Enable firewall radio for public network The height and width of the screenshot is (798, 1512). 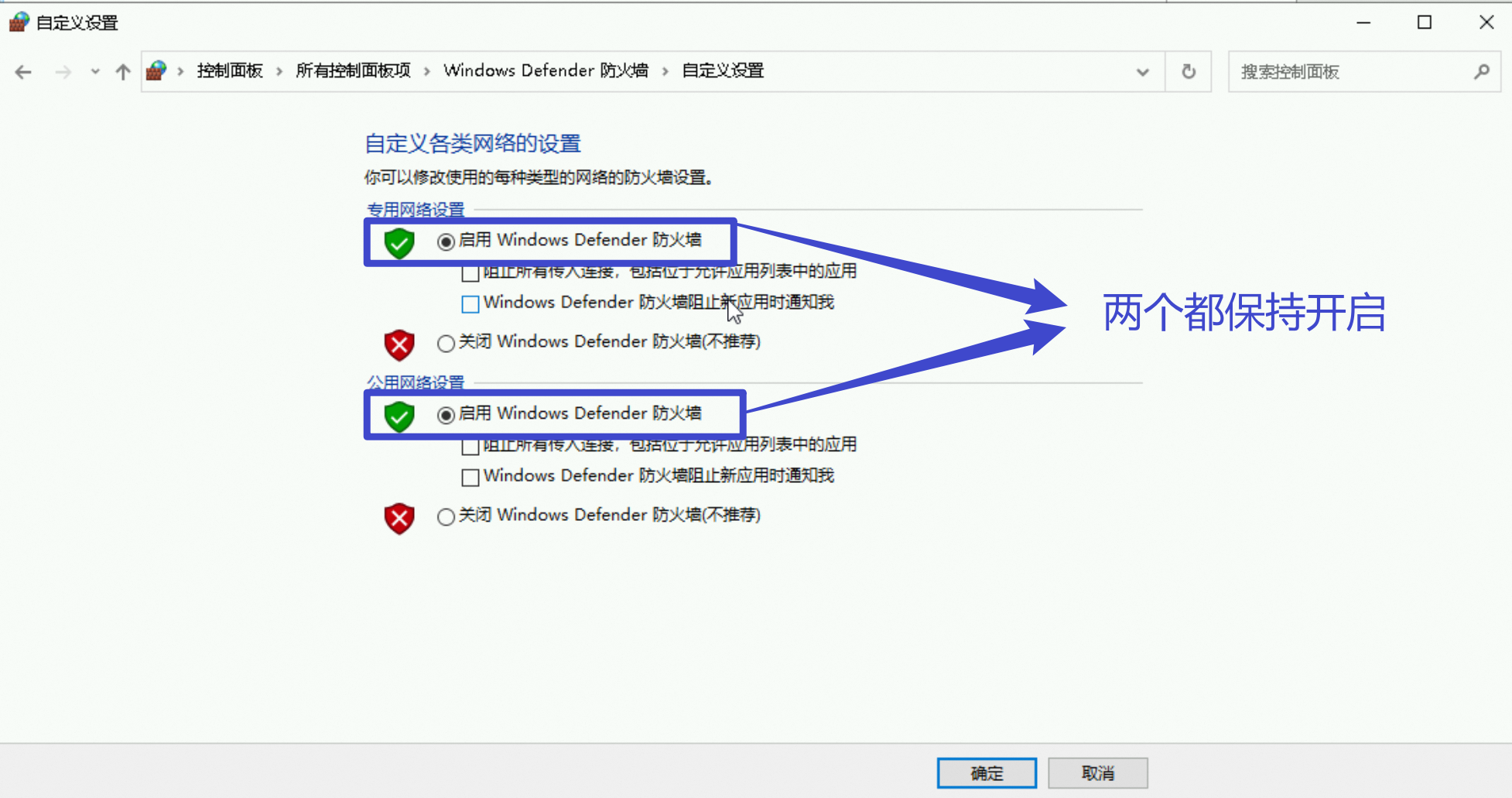click(446, 415)
